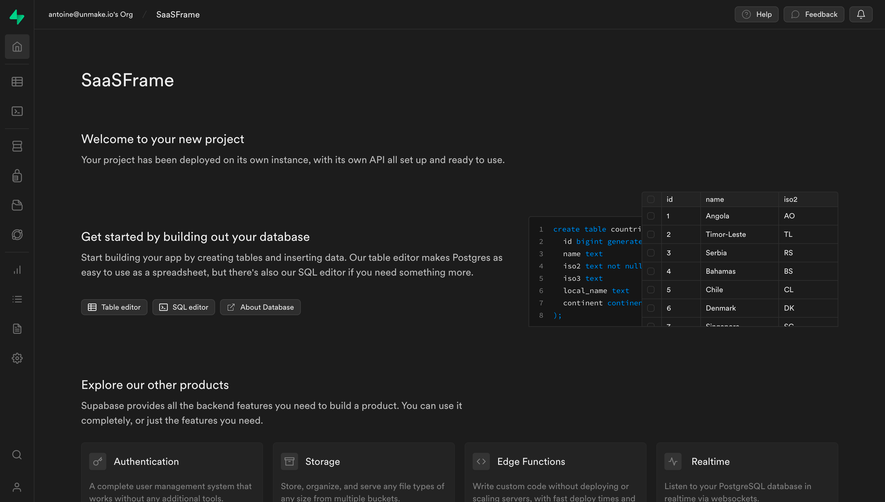Screen dimensions: 885x502
Task: Click the Storage card title
Action: click(322, 461)
